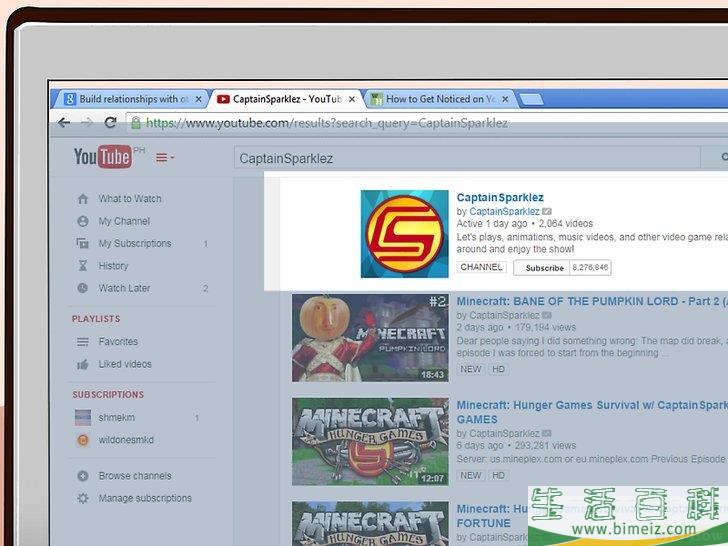Click the green padlock in the address bar

click(x=136, y=123)
